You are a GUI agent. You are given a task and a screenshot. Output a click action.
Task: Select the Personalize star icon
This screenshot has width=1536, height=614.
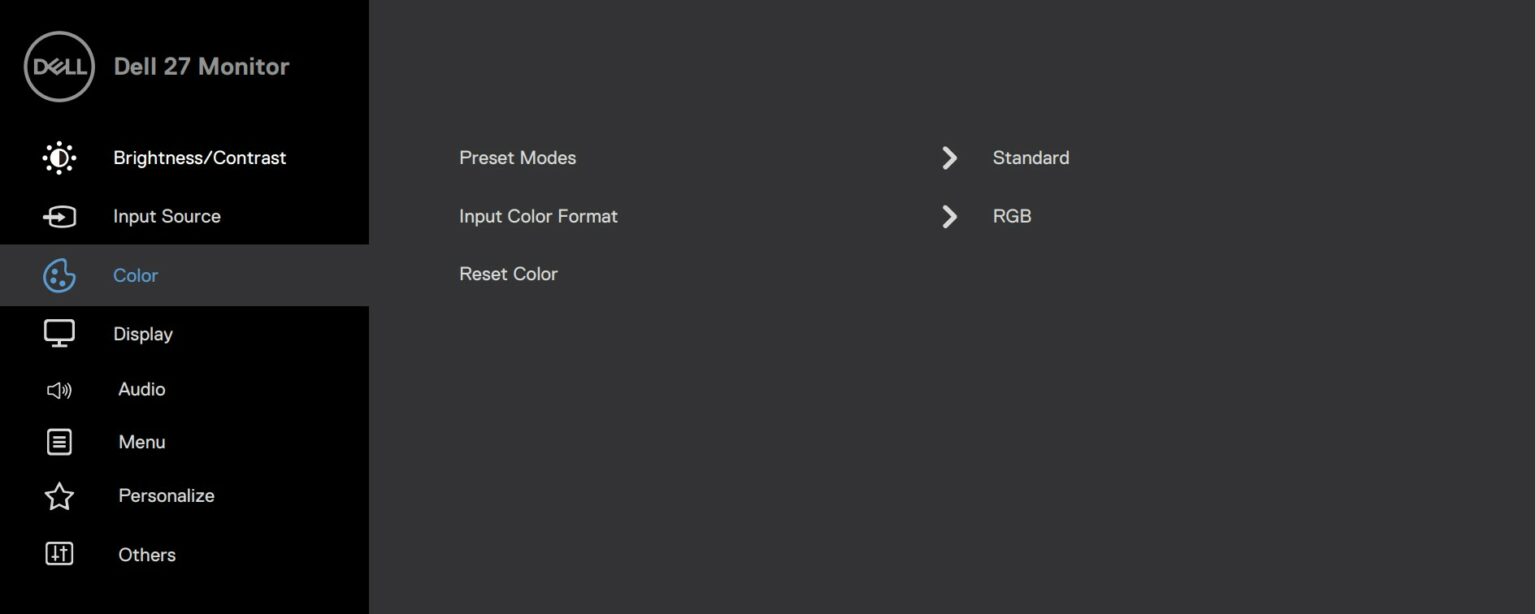point(58,496)
